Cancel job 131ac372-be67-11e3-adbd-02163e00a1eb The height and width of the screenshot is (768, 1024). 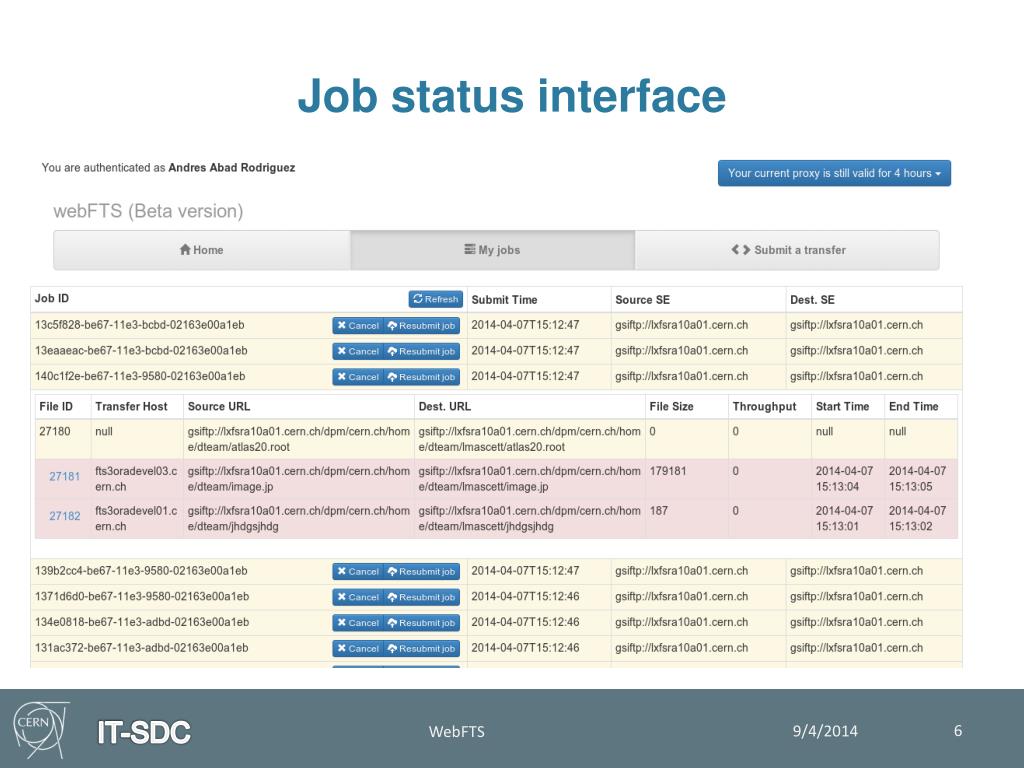[x=357, y=648]
